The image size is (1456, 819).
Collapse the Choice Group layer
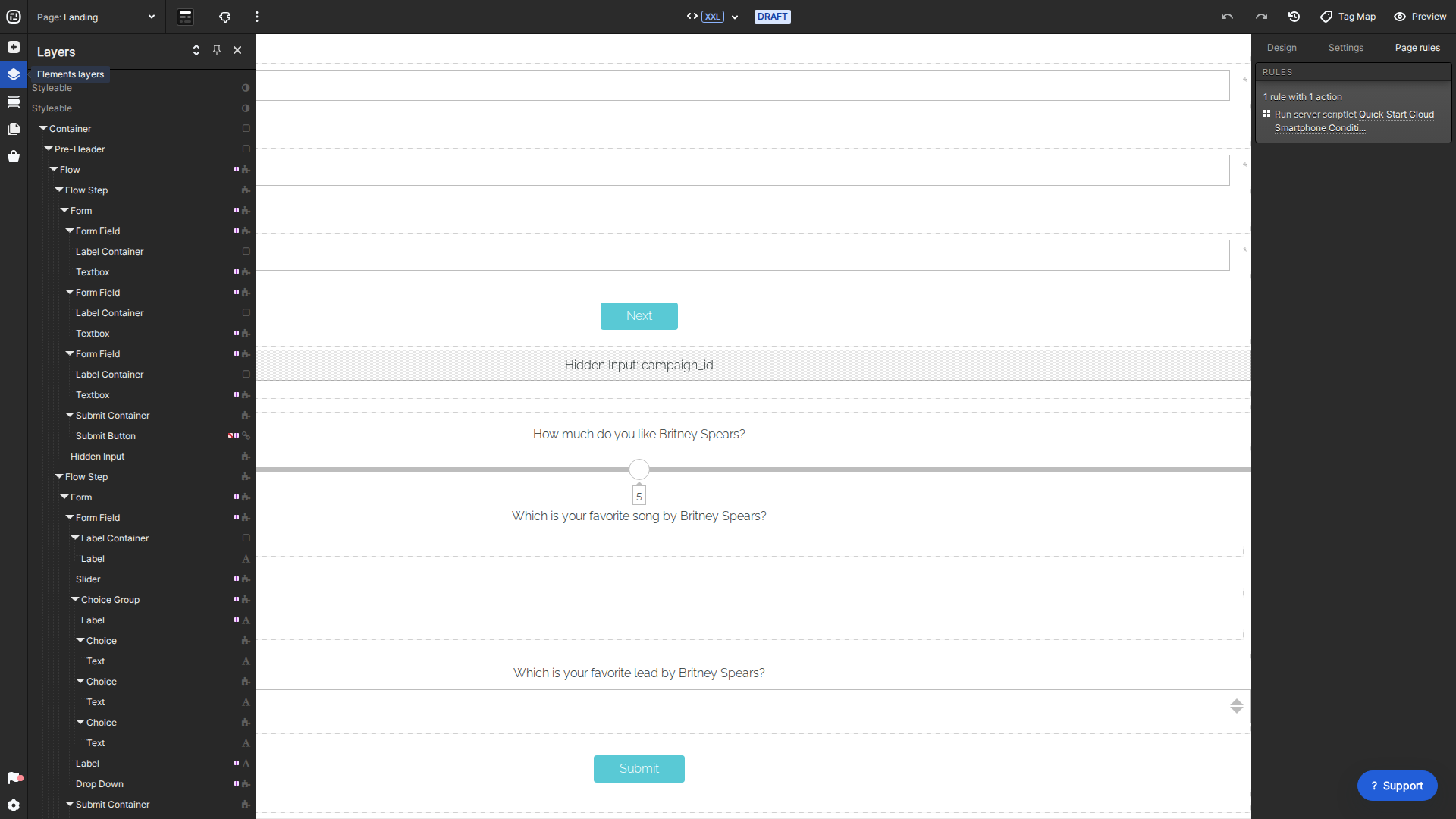coord(75,600)
